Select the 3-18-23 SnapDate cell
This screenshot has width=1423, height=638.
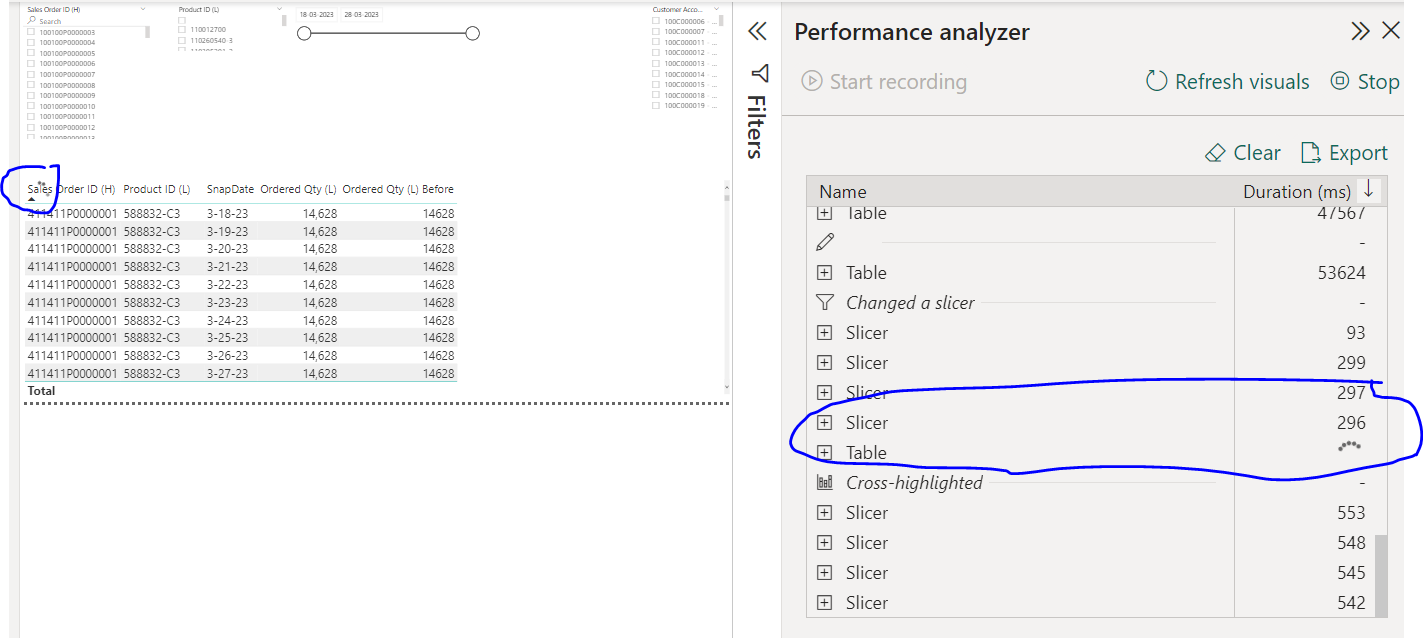click(227, 213)
